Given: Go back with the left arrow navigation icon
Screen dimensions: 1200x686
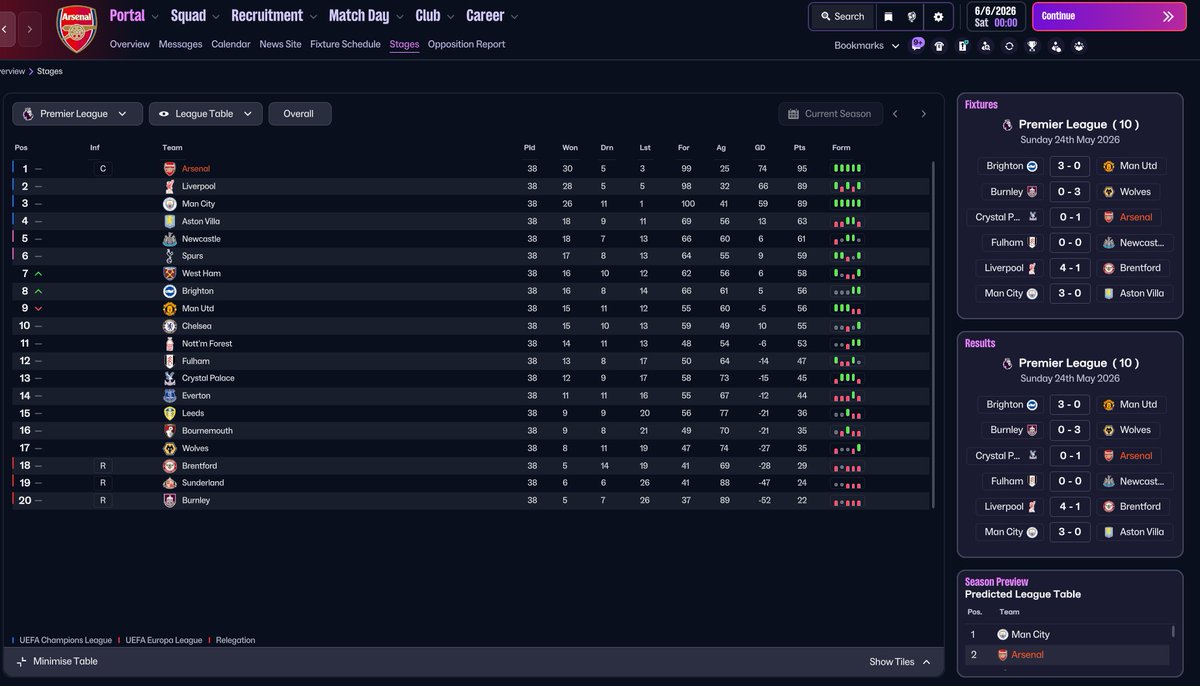Looking at the screenshot, I should [x=4, y=29].
